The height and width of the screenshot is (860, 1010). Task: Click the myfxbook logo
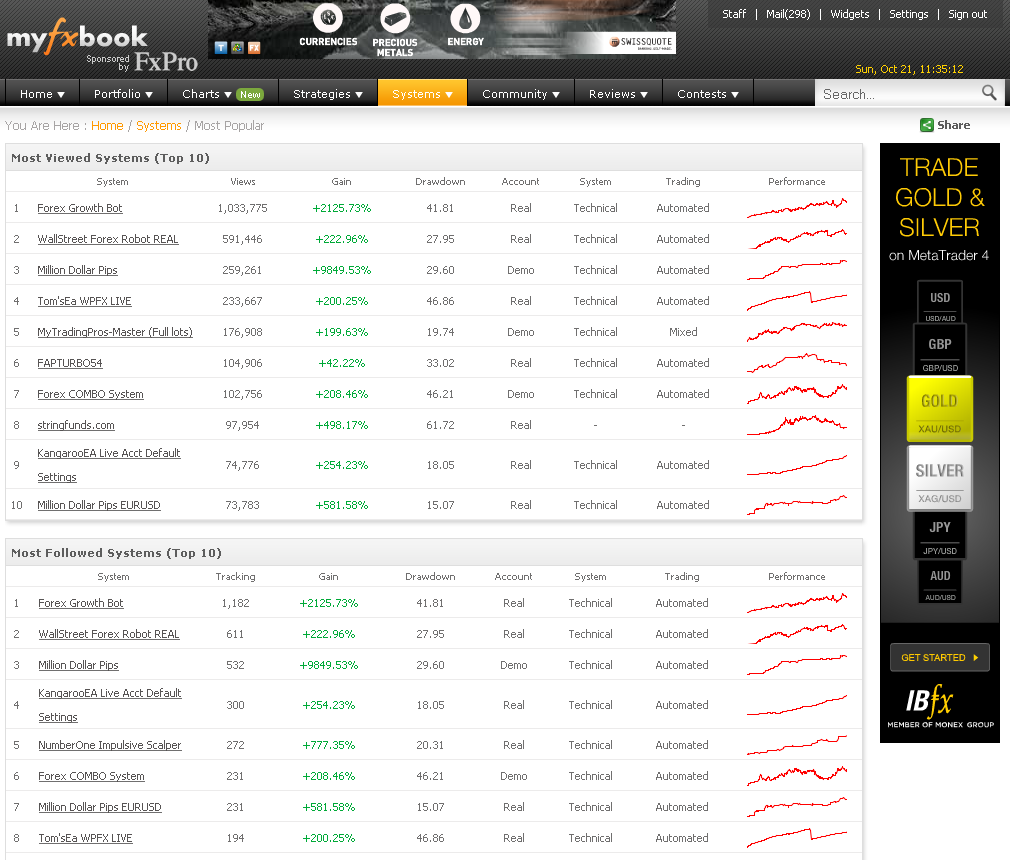(77, 37)
